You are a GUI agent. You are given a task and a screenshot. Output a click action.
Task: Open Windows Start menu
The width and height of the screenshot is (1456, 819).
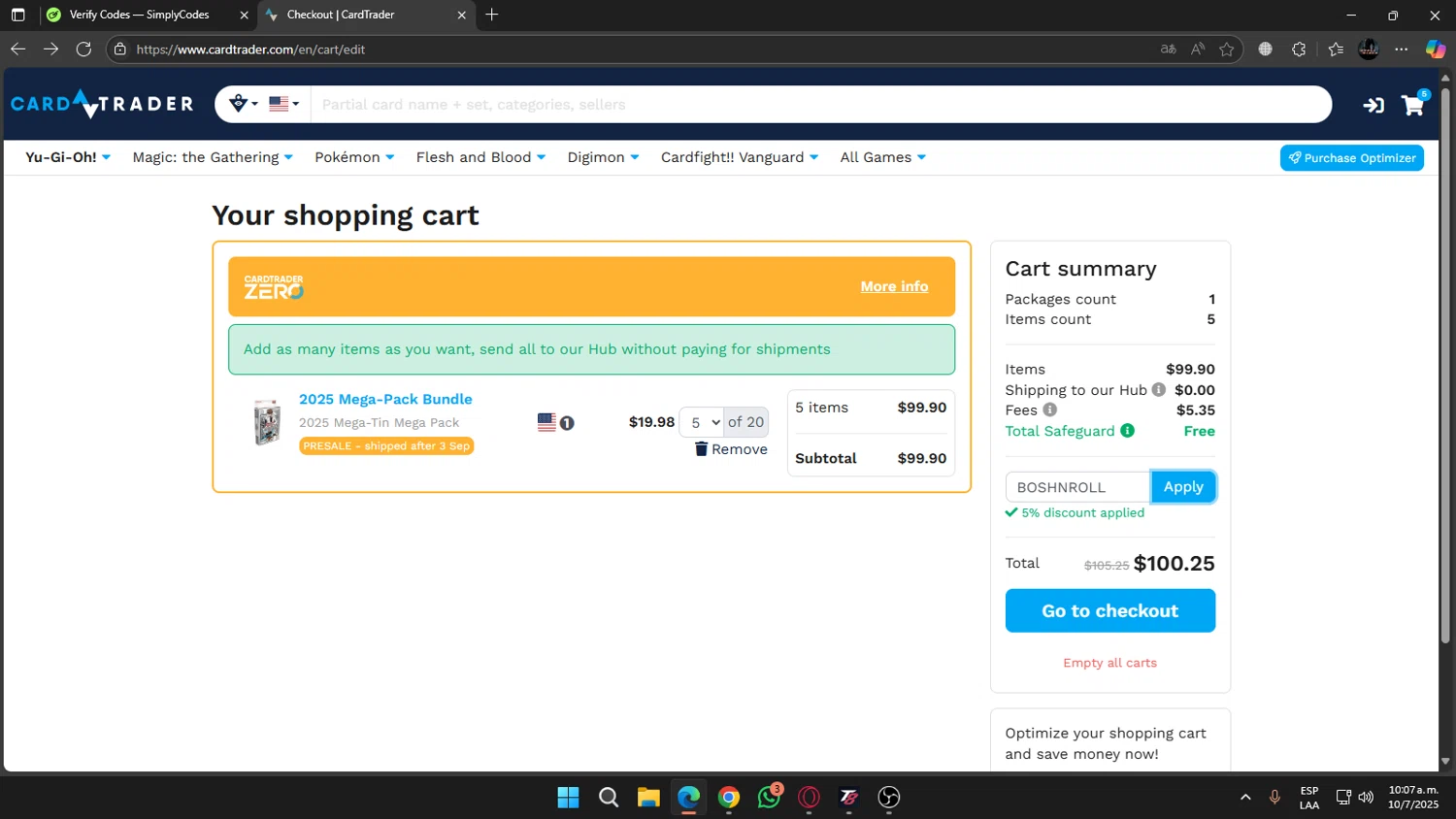pos(568,798)
